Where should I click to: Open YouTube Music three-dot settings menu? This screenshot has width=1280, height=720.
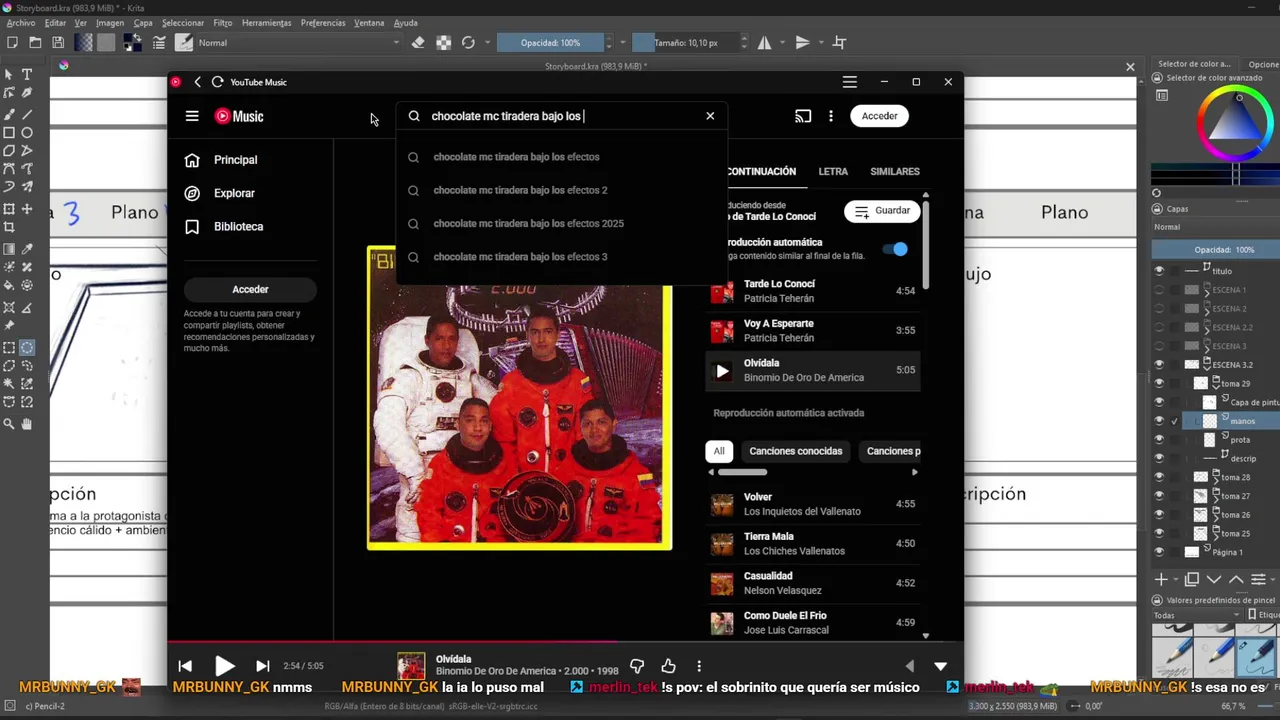[830, 116]
